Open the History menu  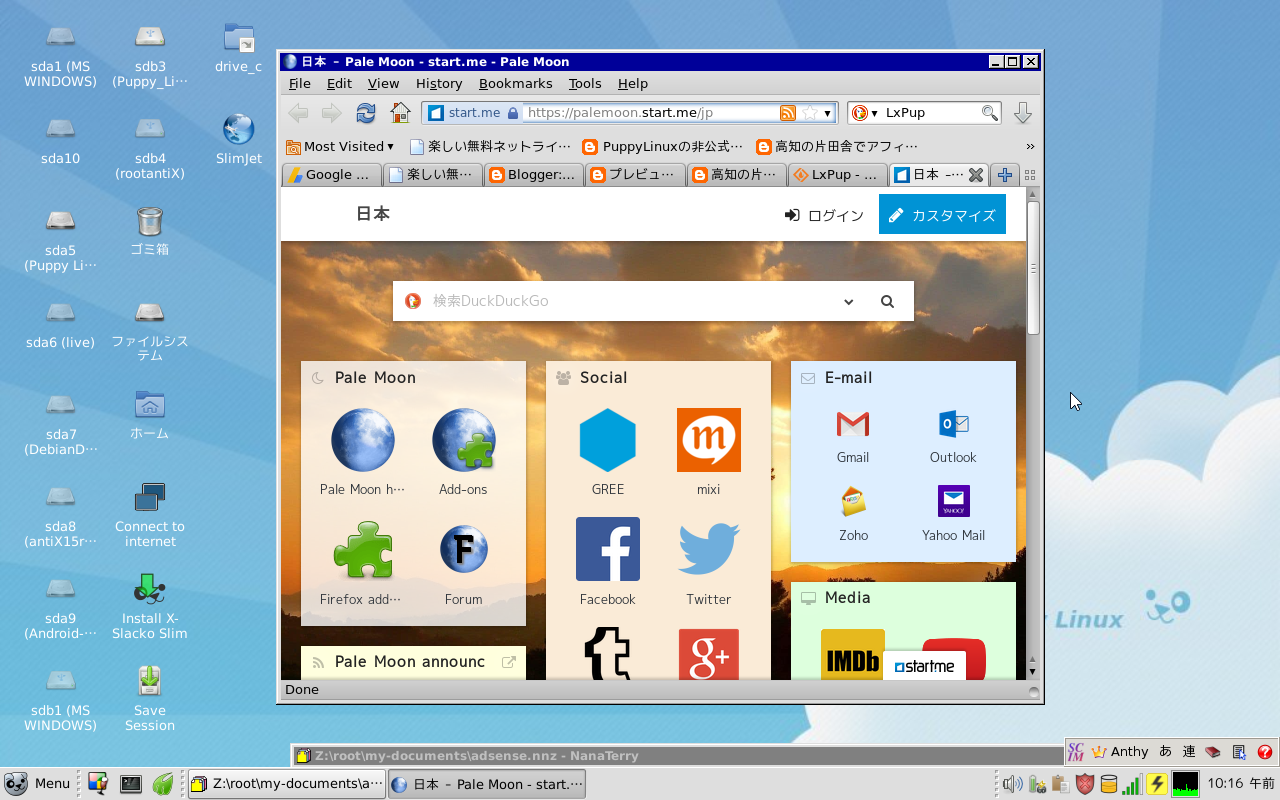[439, 84]
